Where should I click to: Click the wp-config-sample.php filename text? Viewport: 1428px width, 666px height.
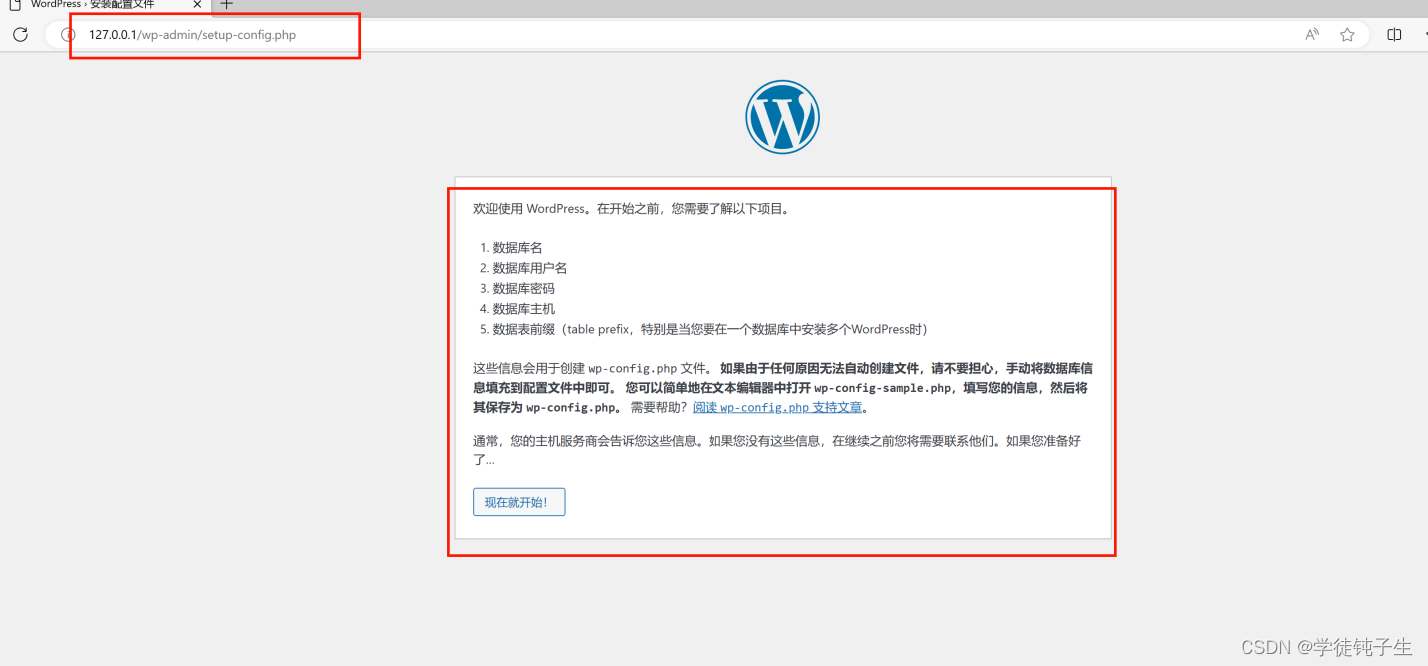(x=883, y=388)
